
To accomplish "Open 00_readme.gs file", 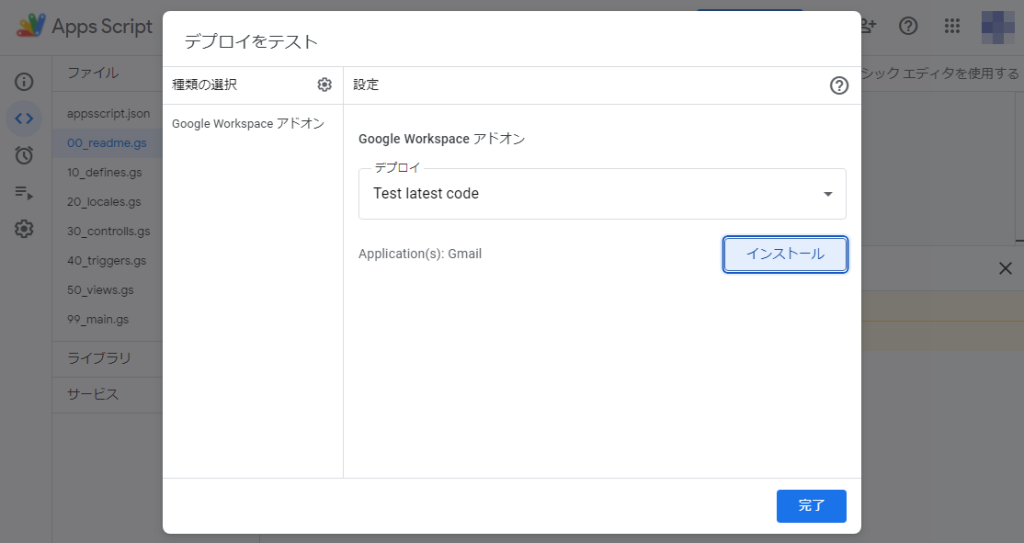I will pyautogui.click(x=106, y=143).
